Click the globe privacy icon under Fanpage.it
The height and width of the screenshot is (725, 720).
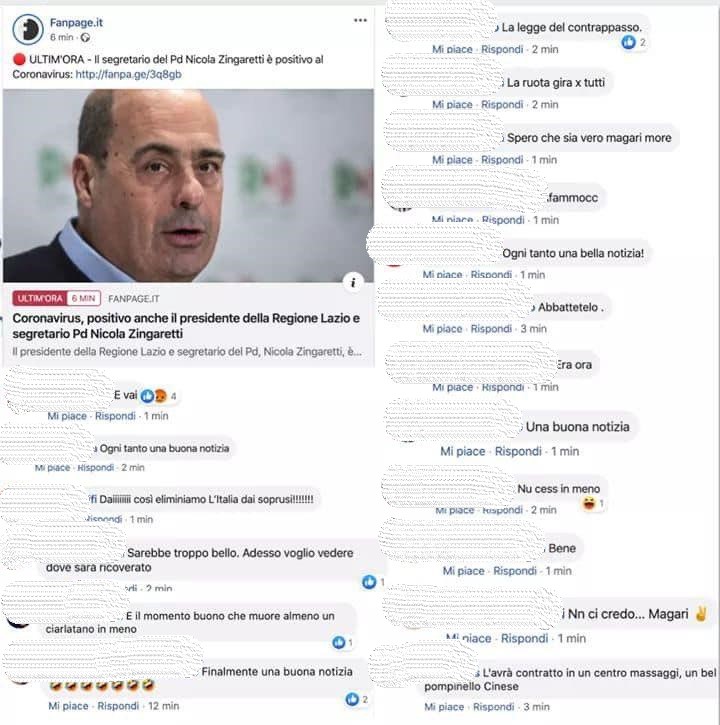[x=85, y=38]
